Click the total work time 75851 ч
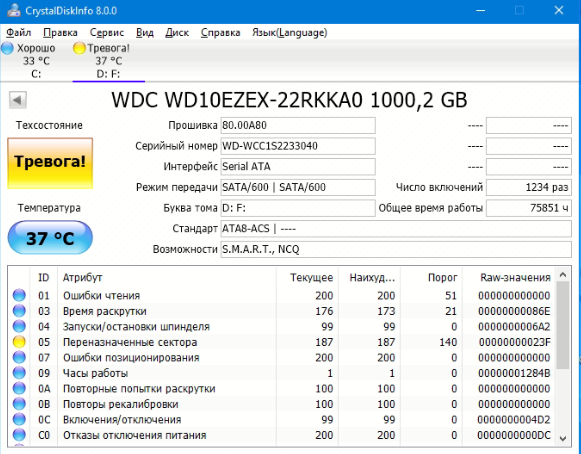Screen dimensions: 581x454 [x=529, y=208]
